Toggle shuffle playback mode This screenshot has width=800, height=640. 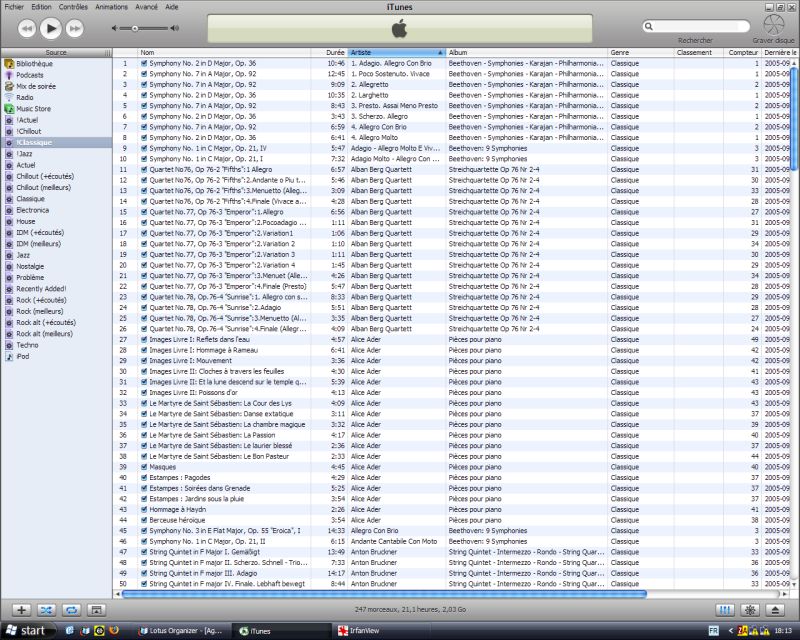click(x=46, y=609)
